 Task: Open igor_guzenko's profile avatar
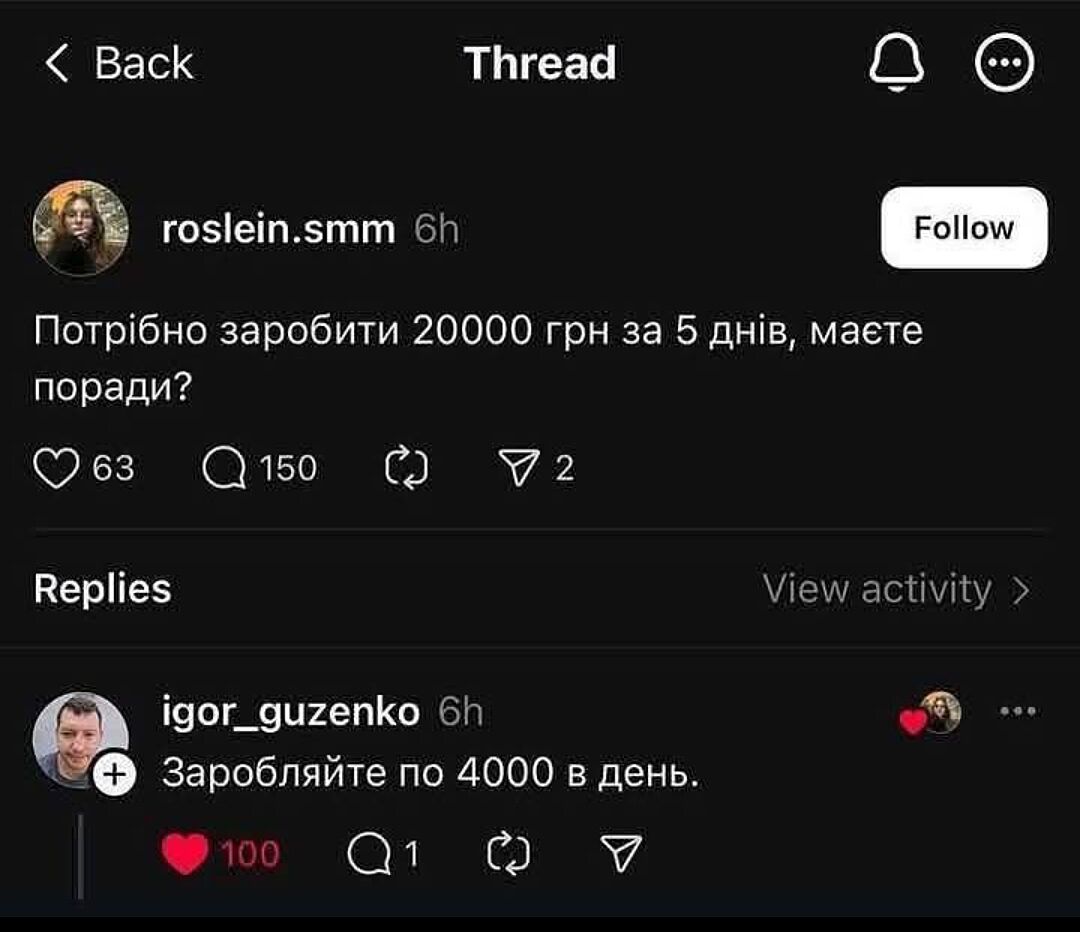[78, 738]
